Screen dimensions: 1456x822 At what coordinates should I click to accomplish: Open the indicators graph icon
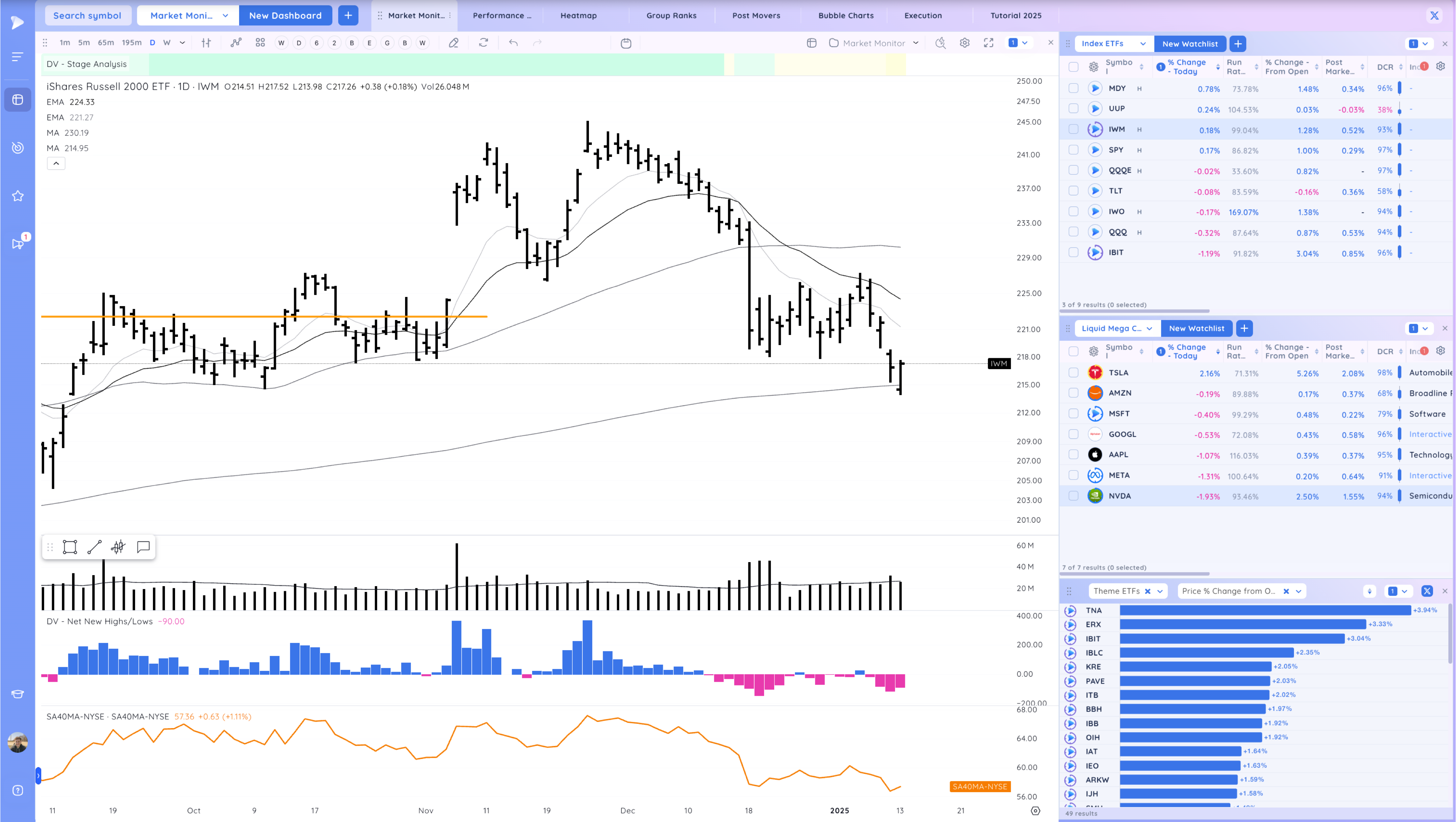pos(236,43)
